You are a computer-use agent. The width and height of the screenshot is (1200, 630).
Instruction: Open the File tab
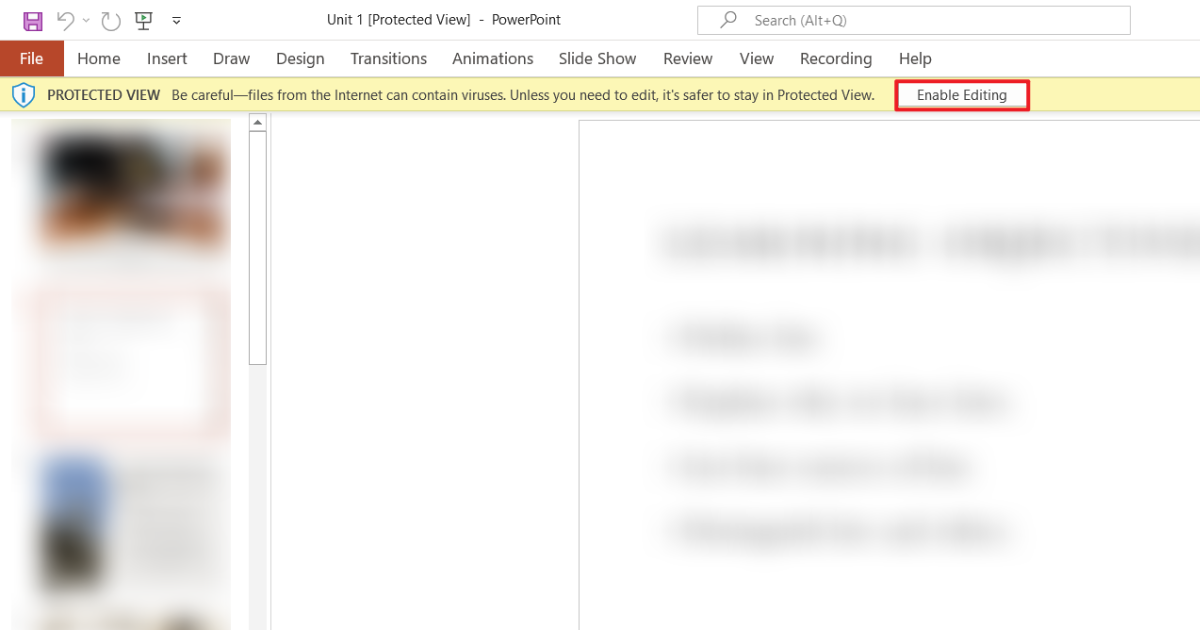pos(31,59)
